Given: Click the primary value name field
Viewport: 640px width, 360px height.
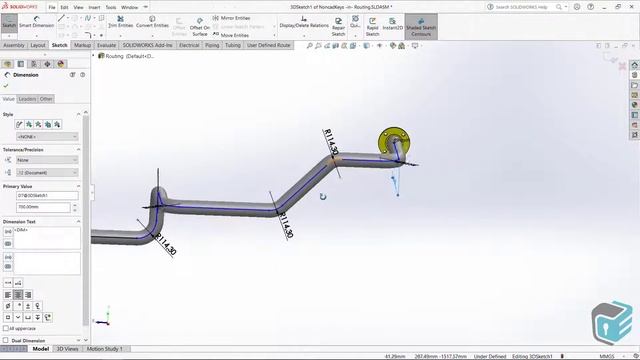Looking at the screenshot, I should 47,196.
